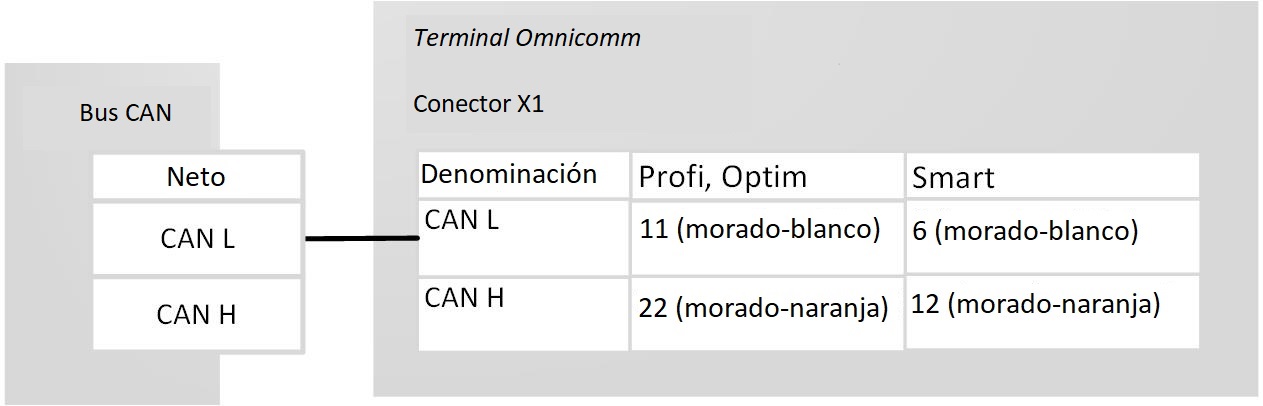Image resolution: width=1263 pixels, height=406 pixels.
Task: Click CAN H in Denominación column
Action: [464, 298]
